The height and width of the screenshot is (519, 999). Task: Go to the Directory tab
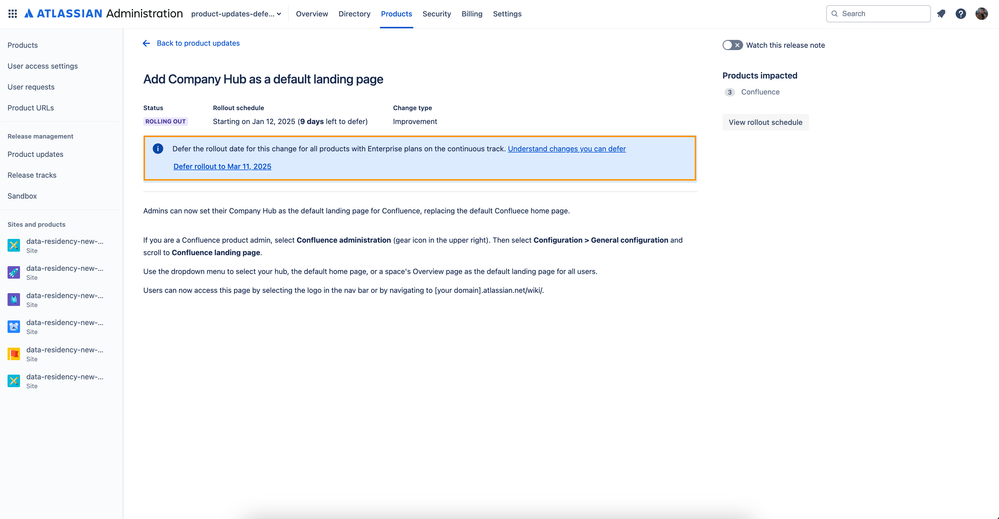pos(354,13)
